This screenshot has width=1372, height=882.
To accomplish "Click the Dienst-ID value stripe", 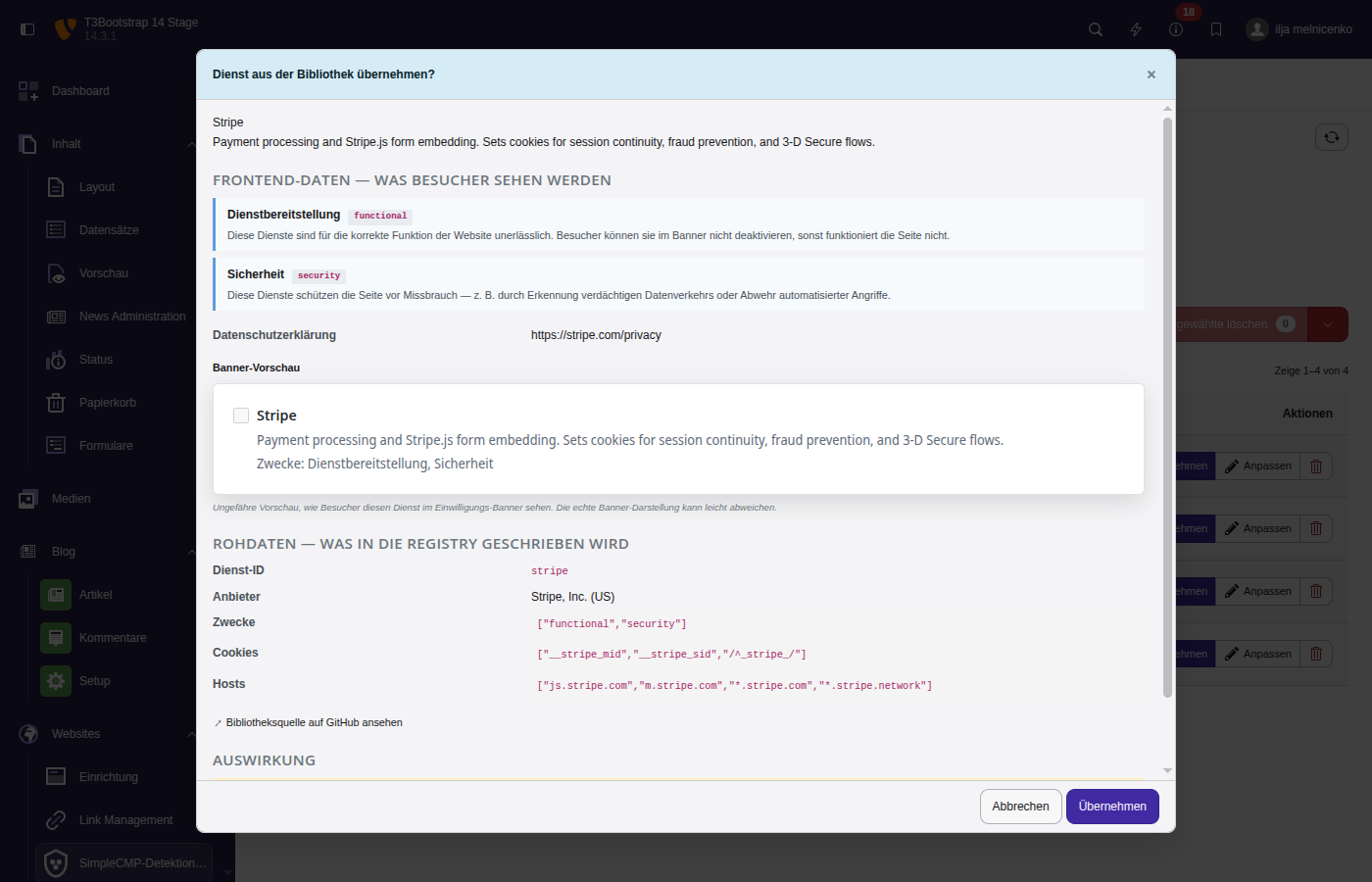I will click(x=550, y=571).
